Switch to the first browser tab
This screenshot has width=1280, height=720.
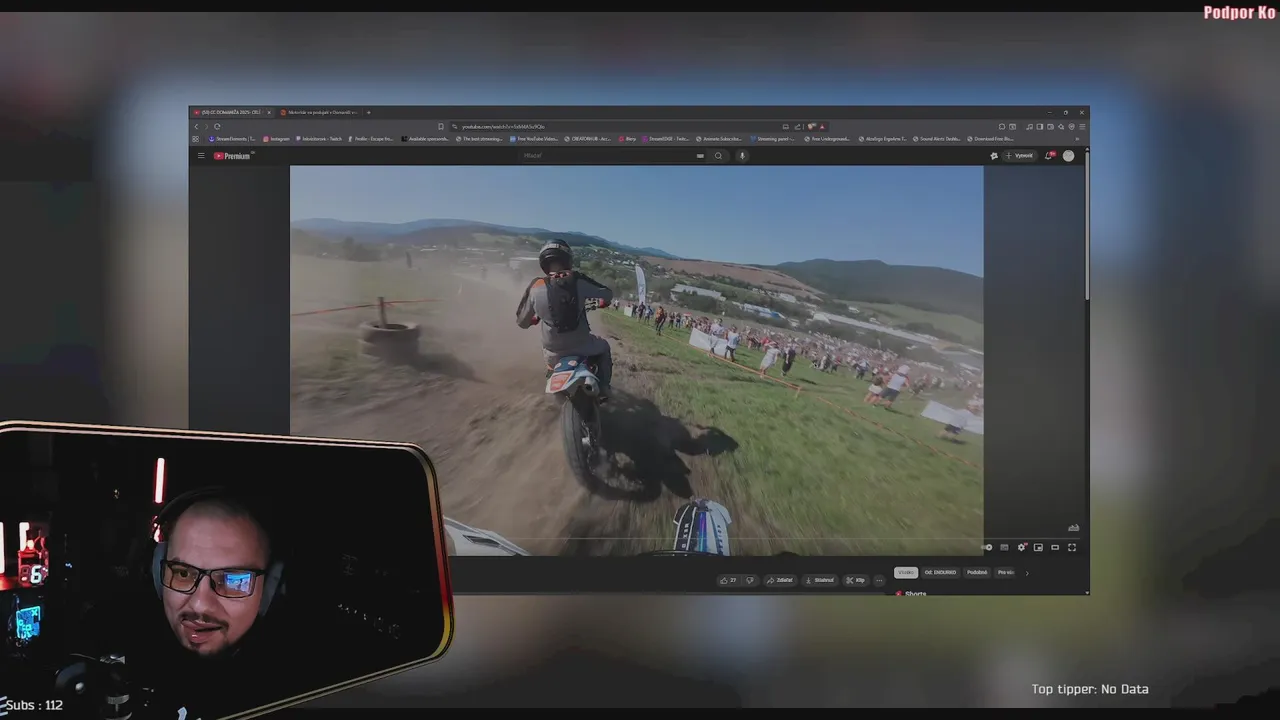[x=232, y=112]
